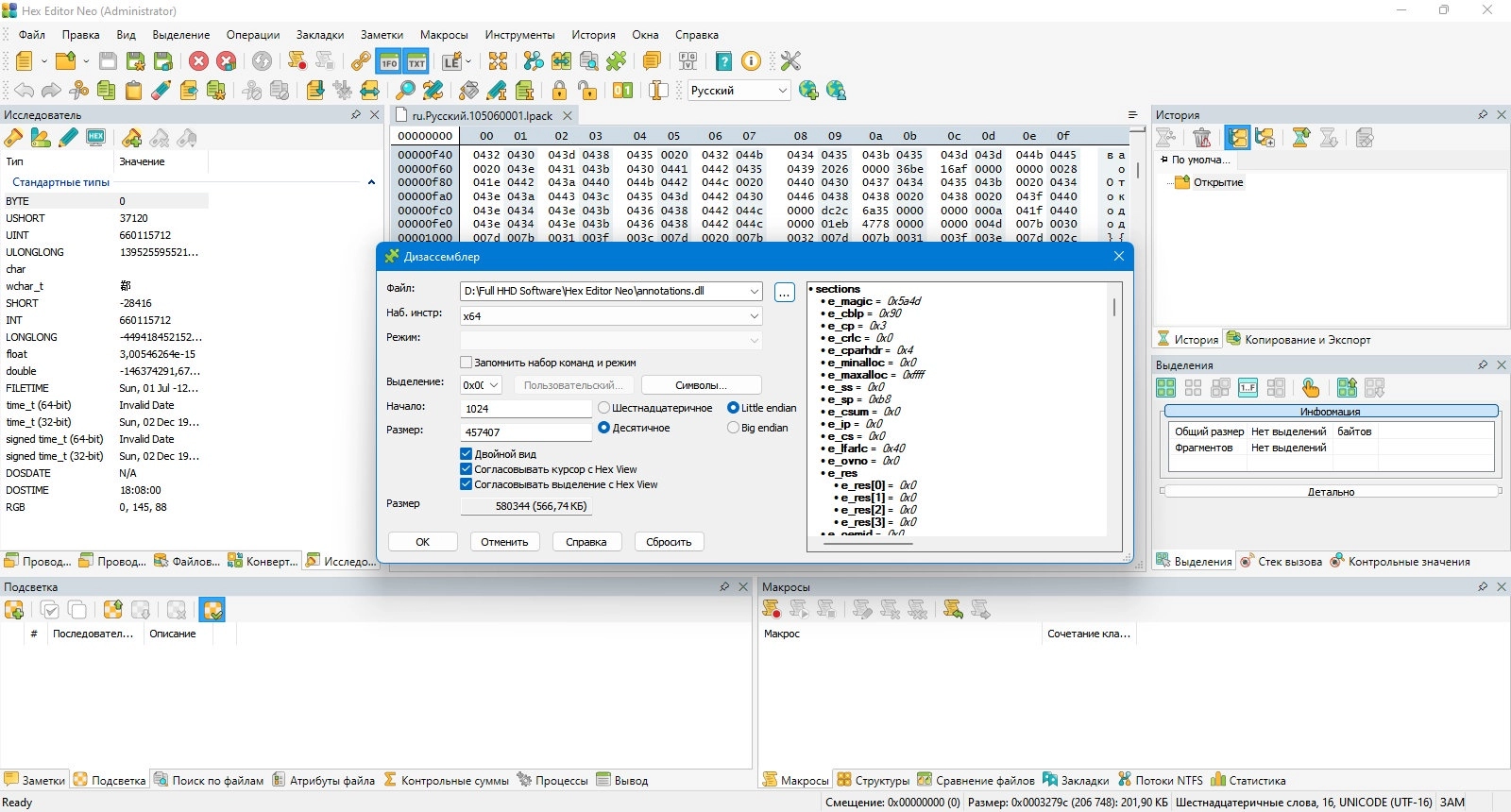Open the 'Файл' path dropdown in dialog
This screenshot has height=812, width=1511.
tap(754, 291)
